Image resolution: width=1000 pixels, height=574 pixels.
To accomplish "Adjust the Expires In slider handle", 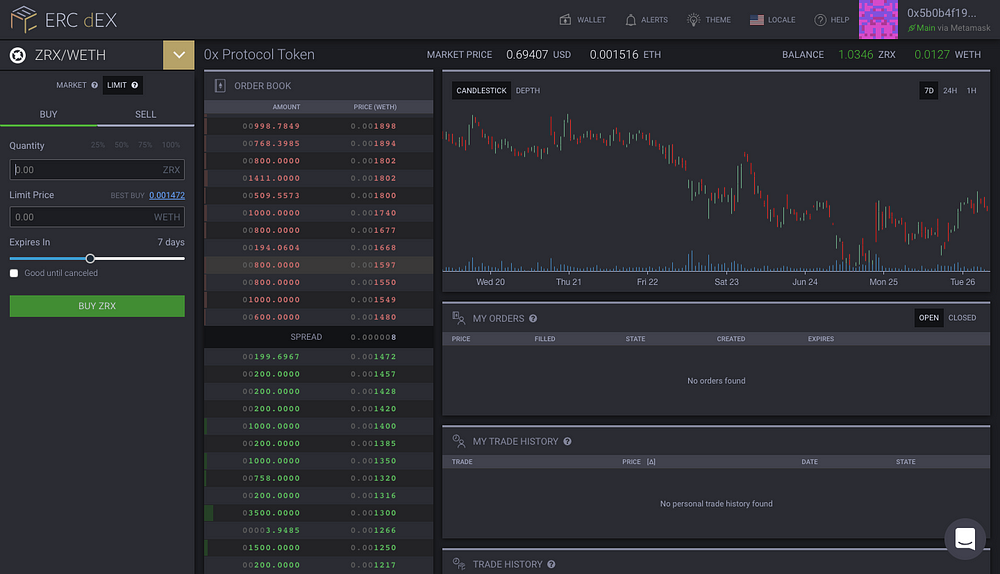I will point(91,258).
